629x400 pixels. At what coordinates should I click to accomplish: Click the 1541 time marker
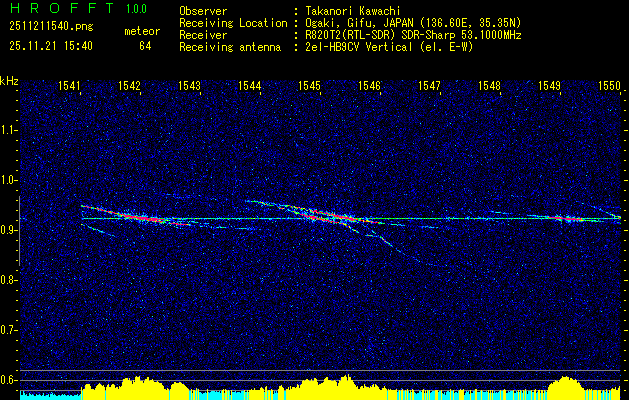pos(69,86)
